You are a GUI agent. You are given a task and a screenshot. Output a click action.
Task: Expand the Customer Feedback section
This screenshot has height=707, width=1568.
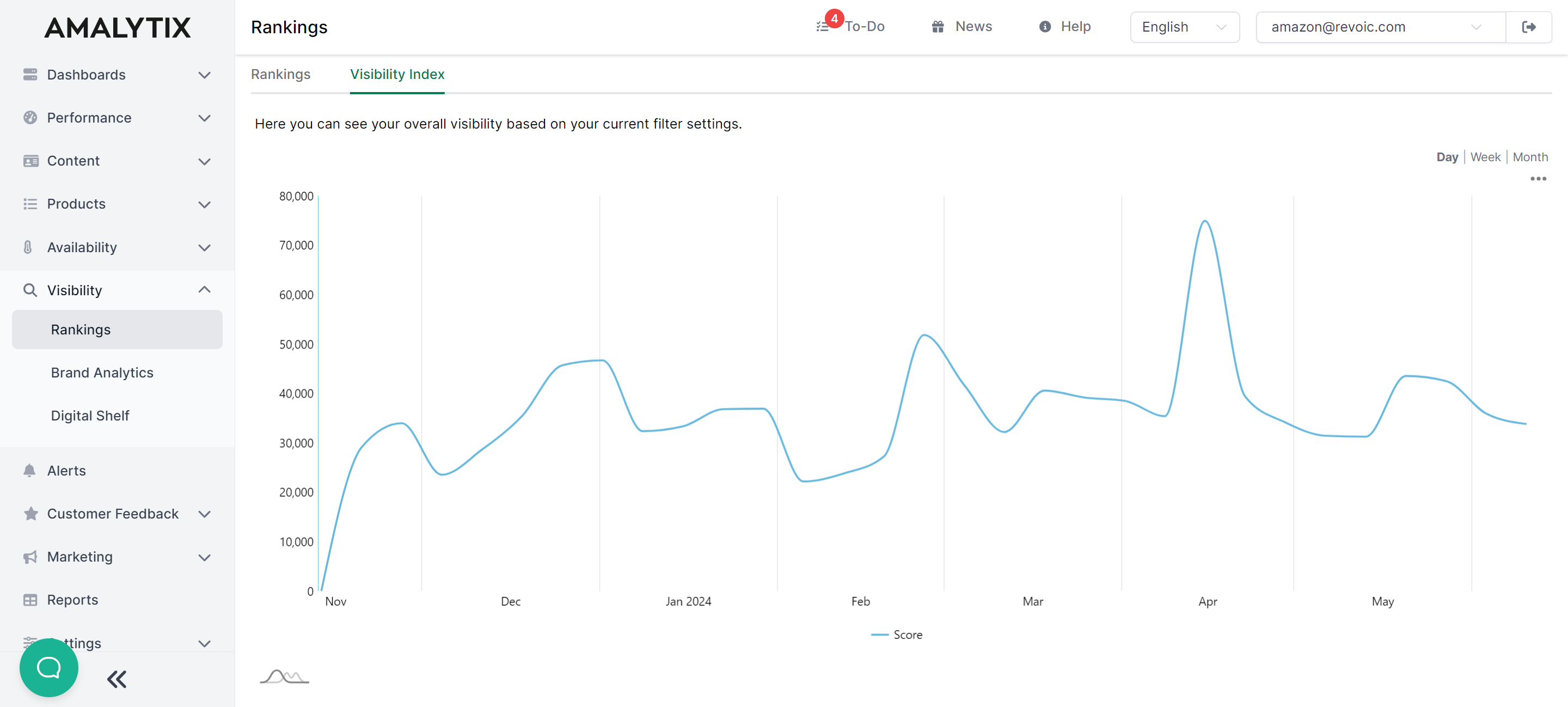coord(205,513)
